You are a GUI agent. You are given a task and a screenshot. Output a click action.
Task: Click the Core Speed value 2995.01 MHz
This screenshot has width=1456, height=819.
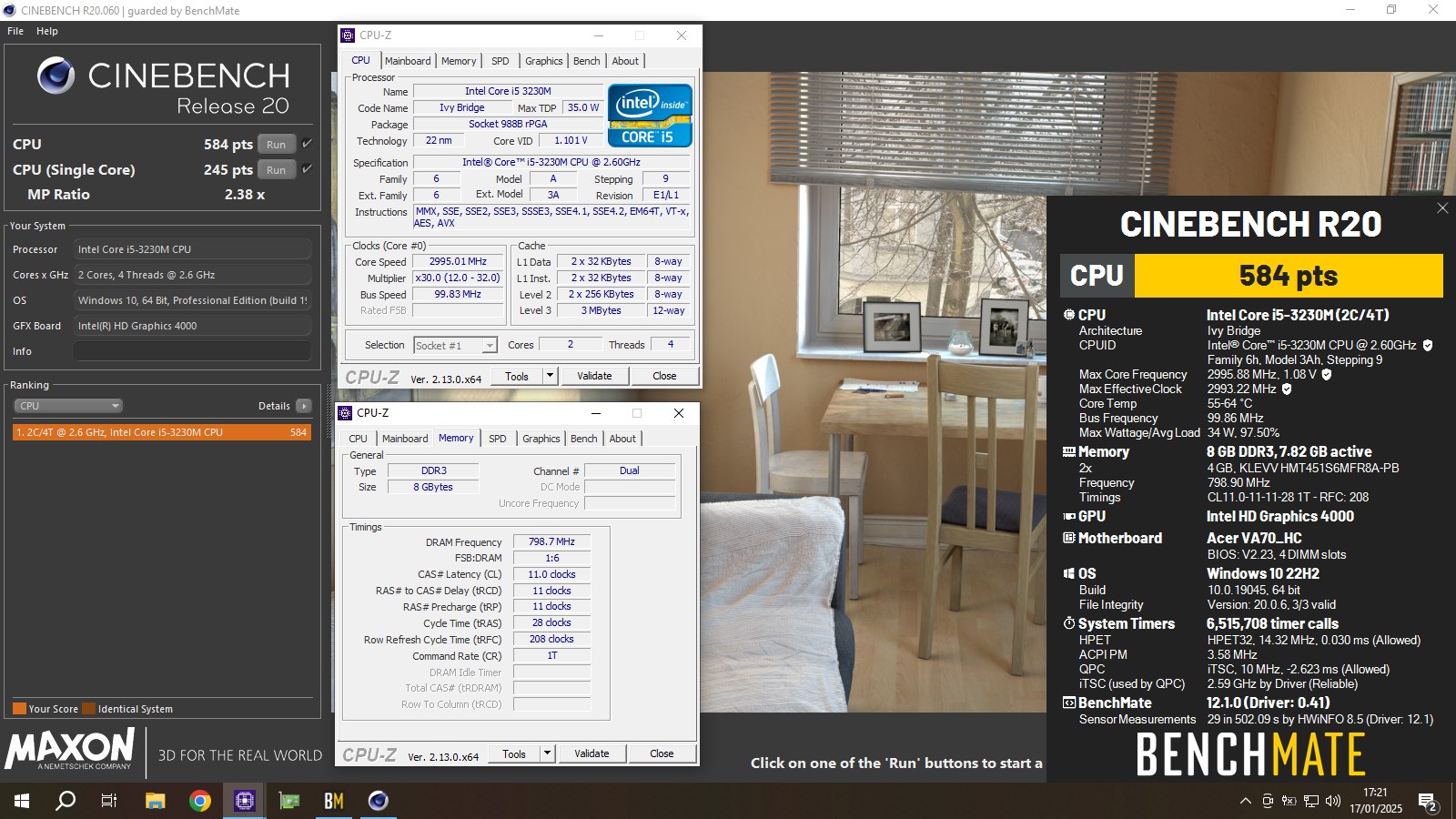click(458, 261)
